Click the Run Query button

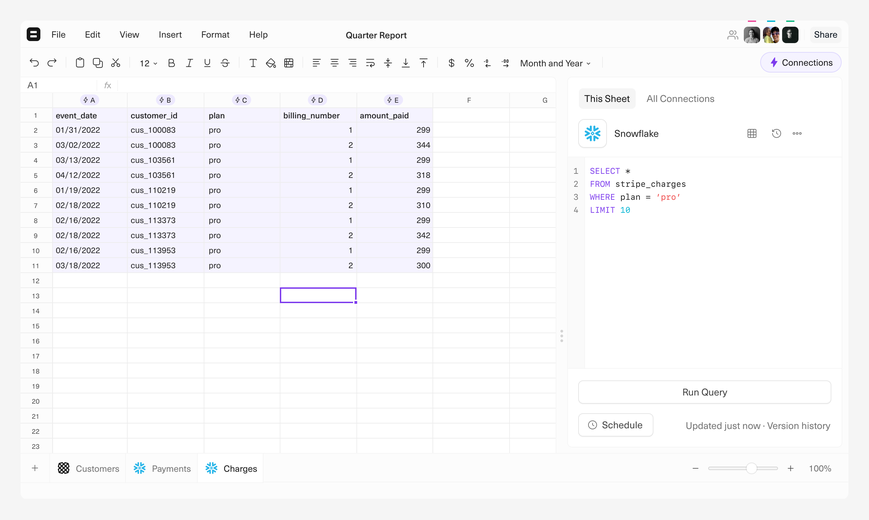point(704,392)
